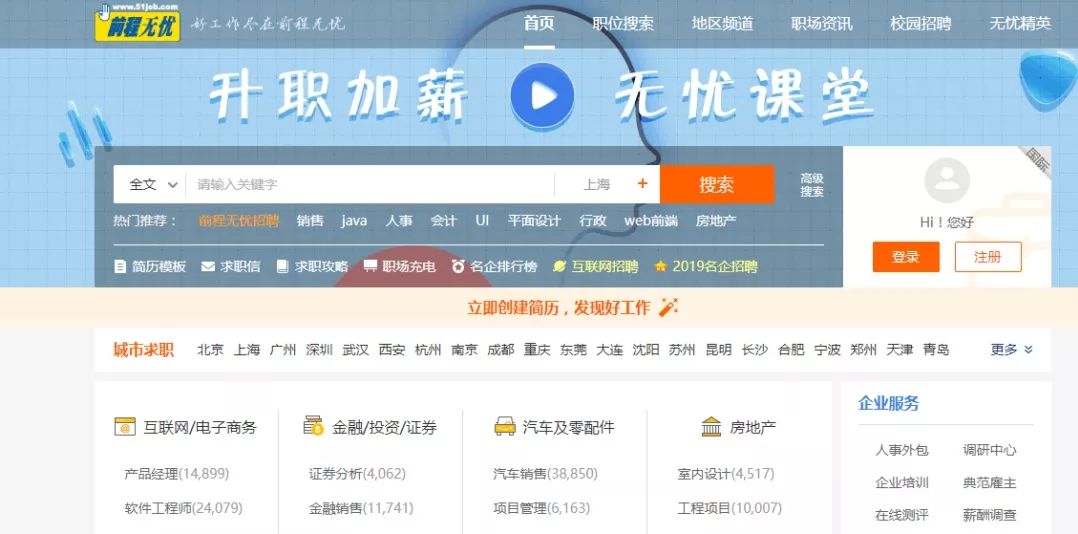The width and height of the screenshot is (1078, 534).
Task: Click 人事外包 under 企业服务
Action: point(901,451)
